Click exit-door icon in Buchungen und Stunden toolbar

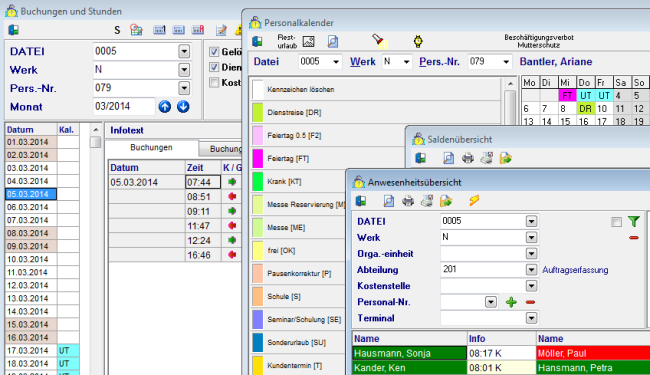(x=14, y=30)
